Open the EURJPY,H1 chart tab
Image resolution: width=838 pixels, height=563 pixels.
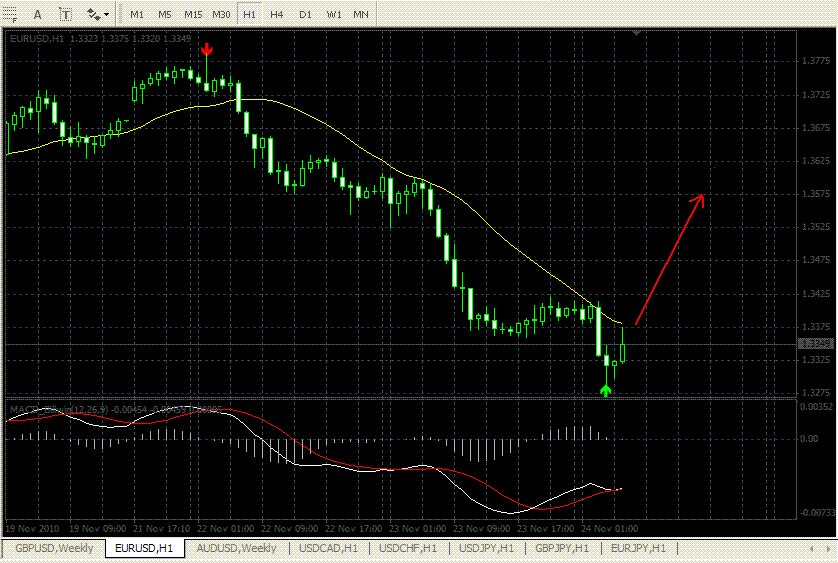click(x=638, y=548)
